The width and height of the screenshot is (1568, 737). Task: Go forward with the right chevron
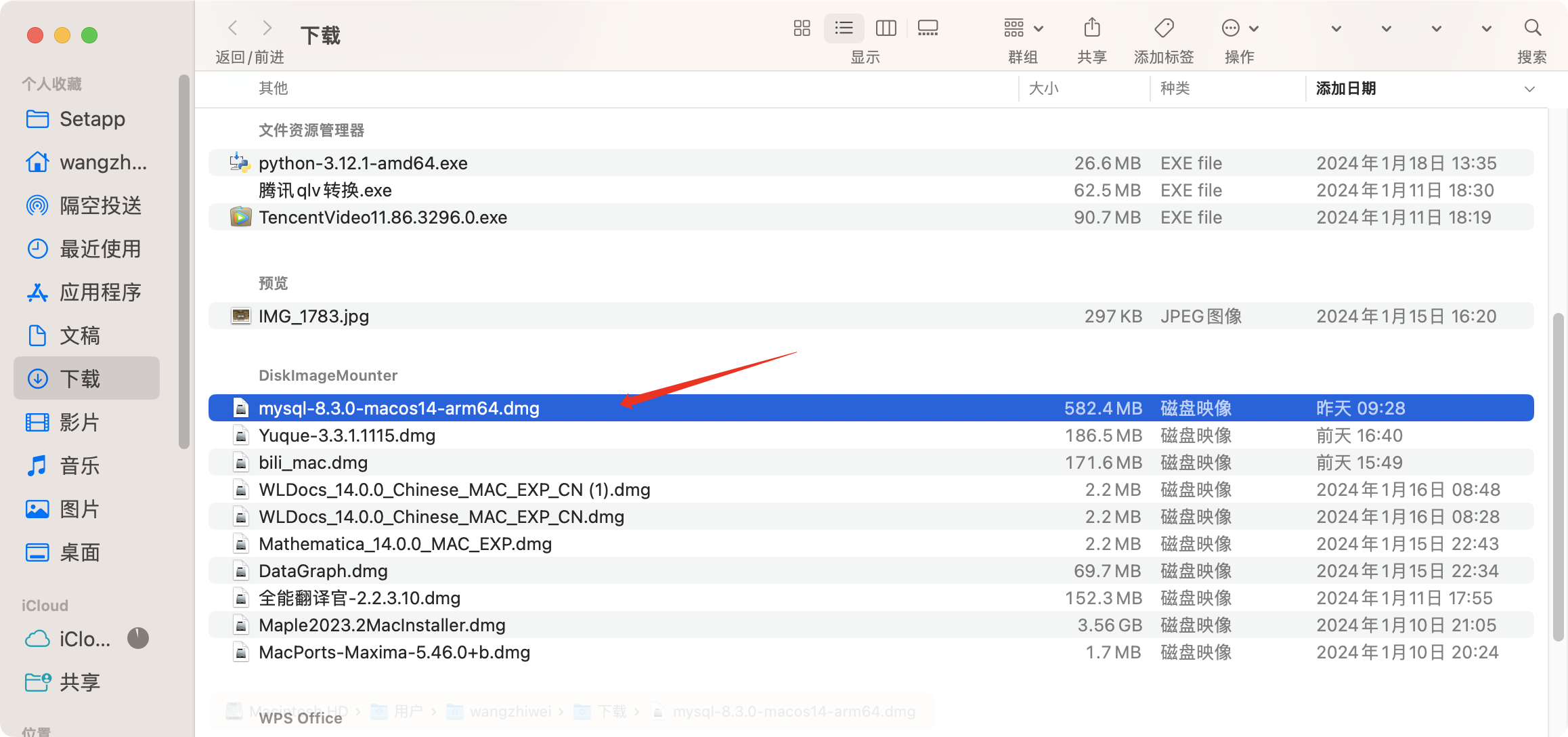pyautogui.click(x=267, y=28)
